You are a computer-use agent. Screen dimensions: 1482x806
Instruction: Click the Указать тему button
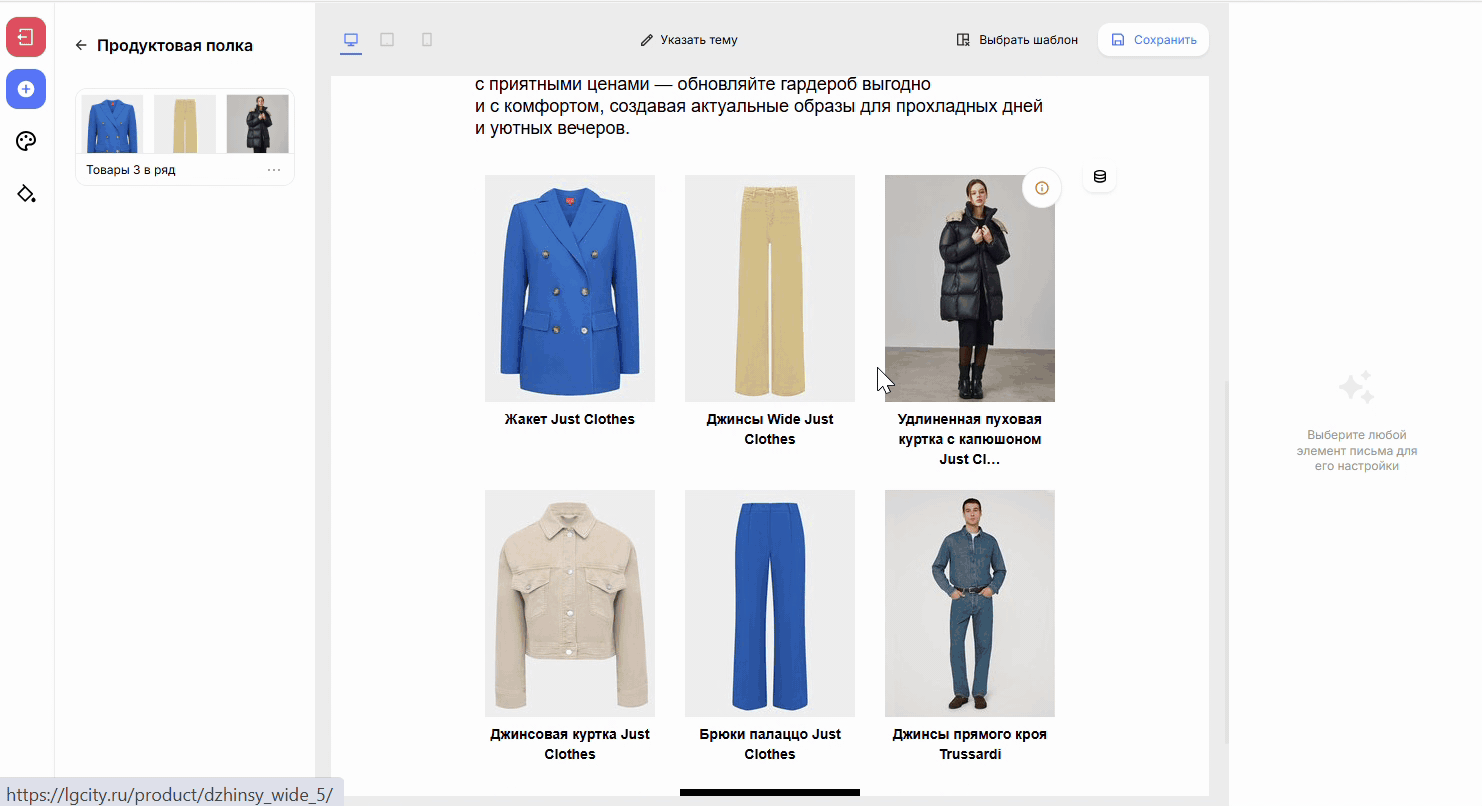(x=689, y=40)
